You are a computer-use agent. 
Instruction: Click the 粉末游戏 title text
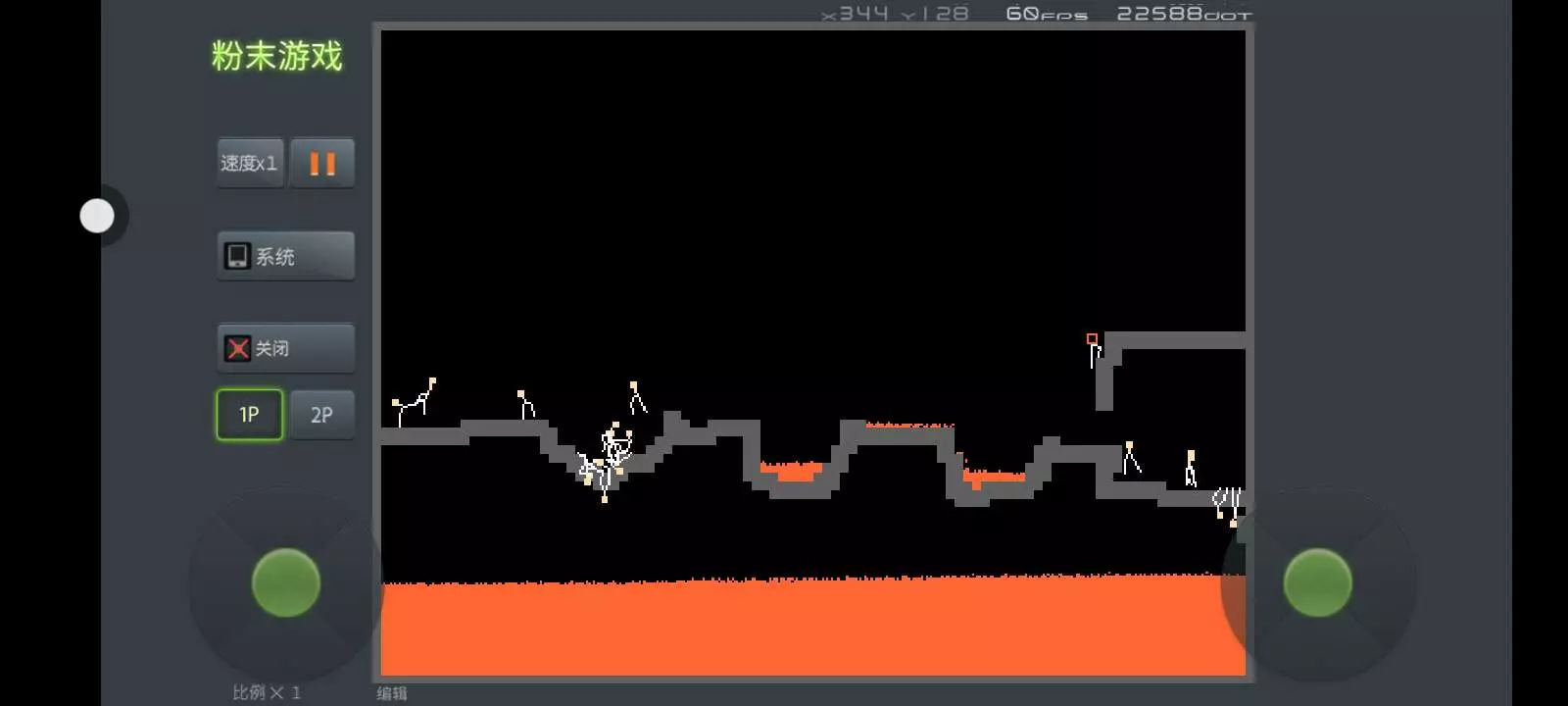click(x=276, y=56)
